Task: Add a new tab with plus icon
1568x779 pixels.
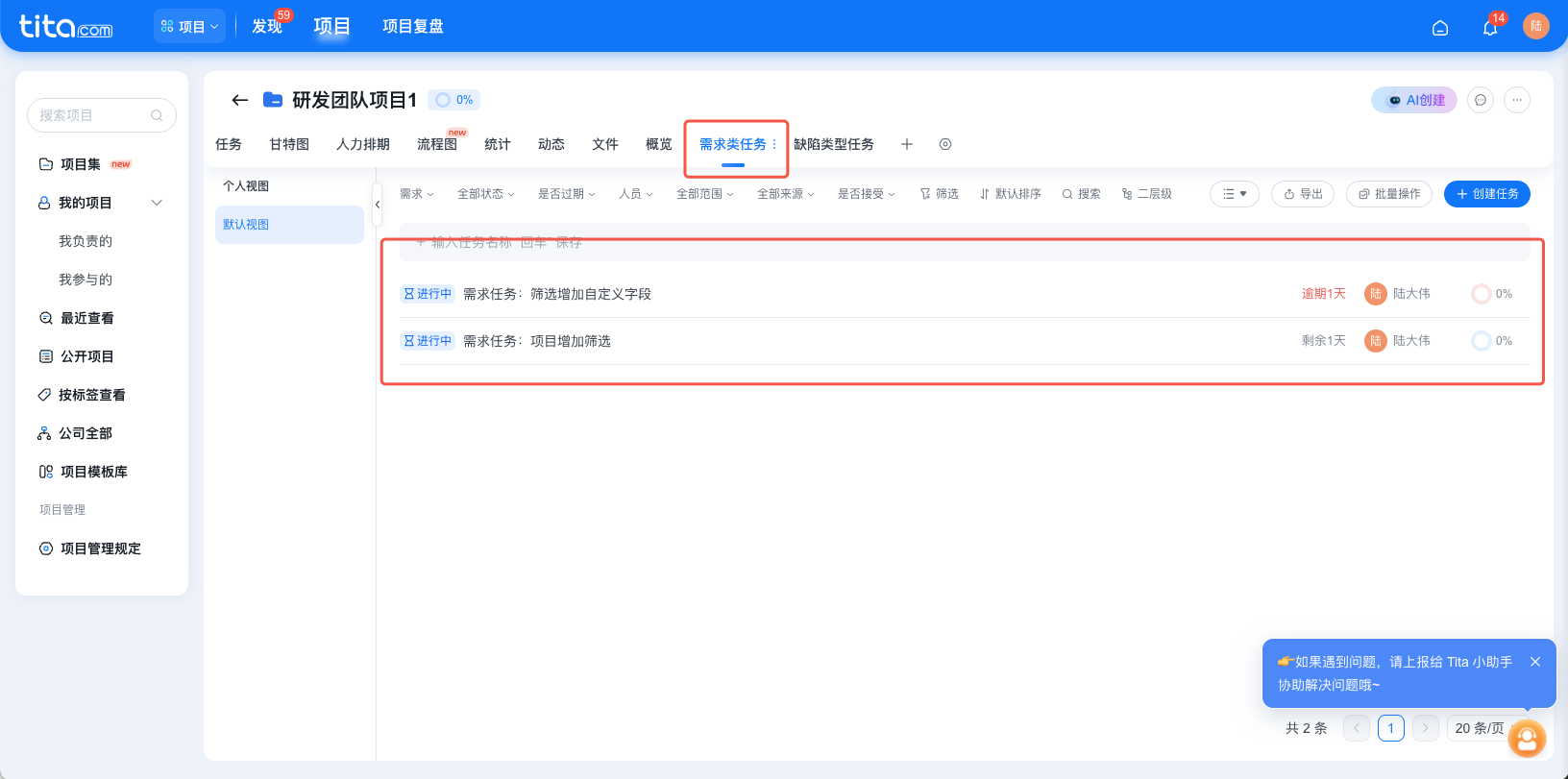Action: [906, 144]
